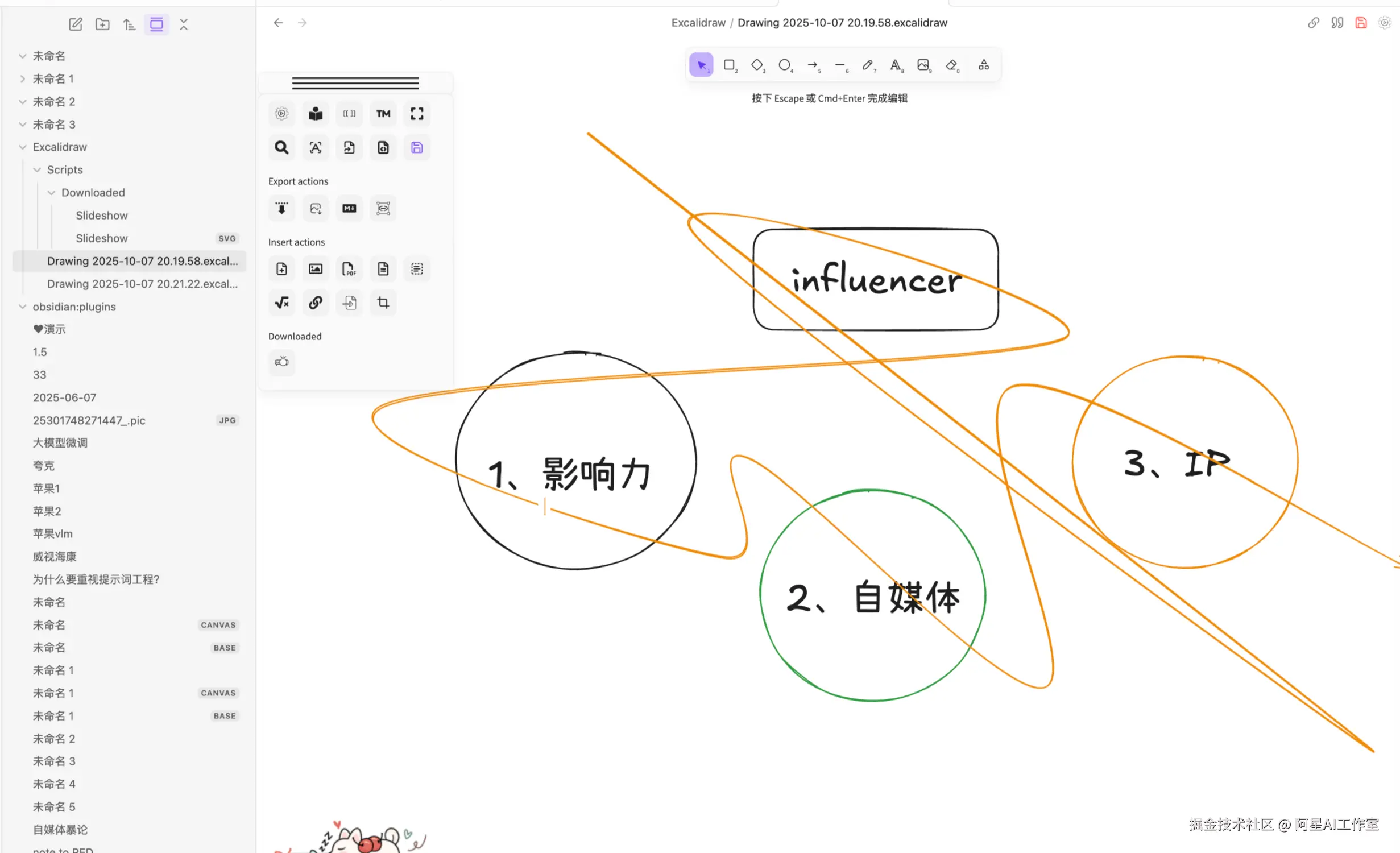This screenshot has width=1400, height=853.
Task: Open Drawing 2025-10-07 20.21.22 file
Action: point(142,284)
